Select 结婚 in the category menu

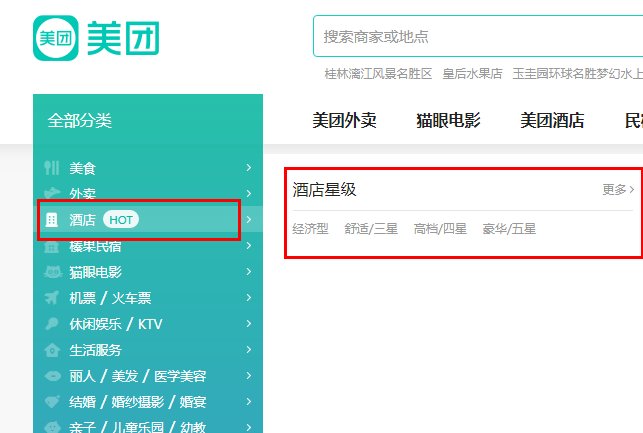pos(82,402)
